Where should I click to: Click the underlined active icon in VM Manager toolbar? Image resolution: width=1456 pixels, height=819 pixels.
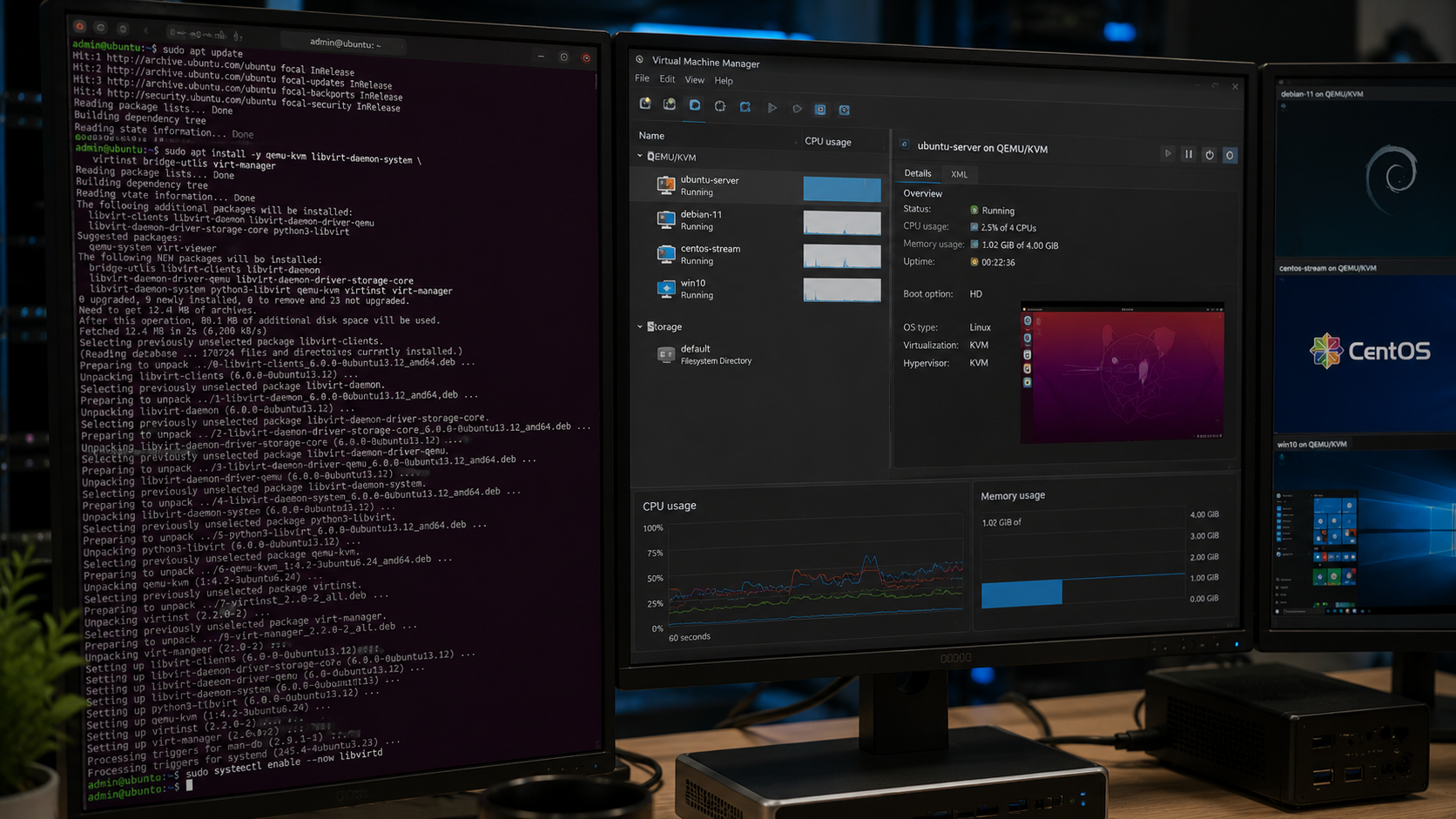pyautogui.click(x=695, y=105)
